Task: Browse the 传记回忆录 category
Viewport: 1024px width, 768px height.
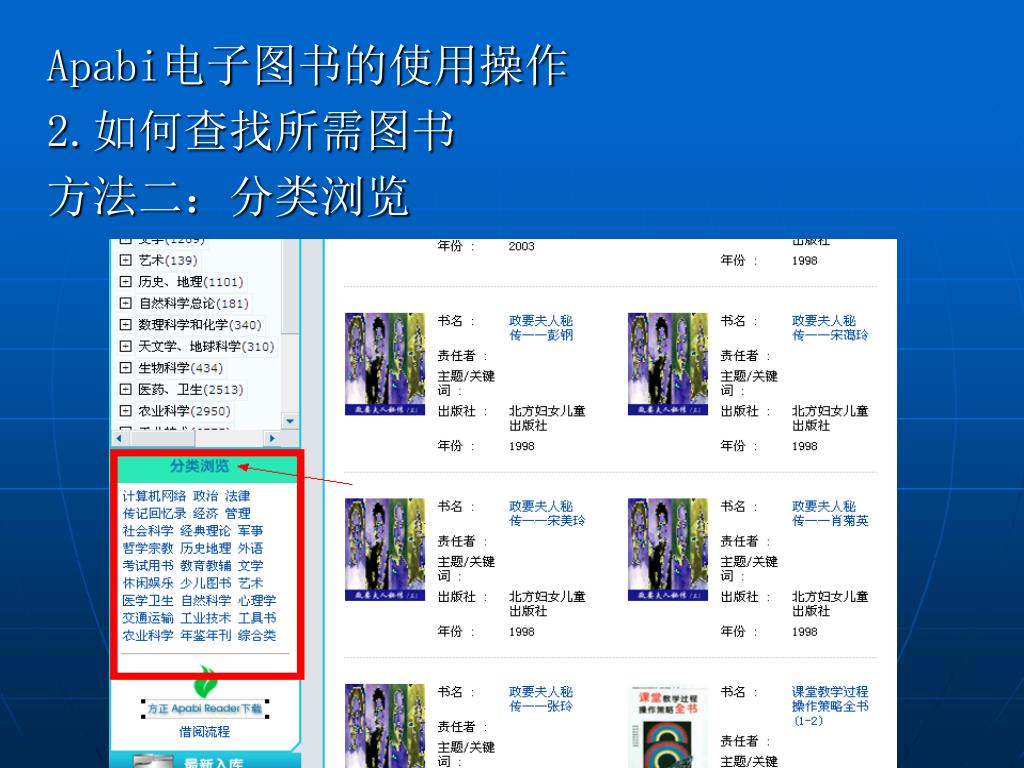Action: (154, 514)
